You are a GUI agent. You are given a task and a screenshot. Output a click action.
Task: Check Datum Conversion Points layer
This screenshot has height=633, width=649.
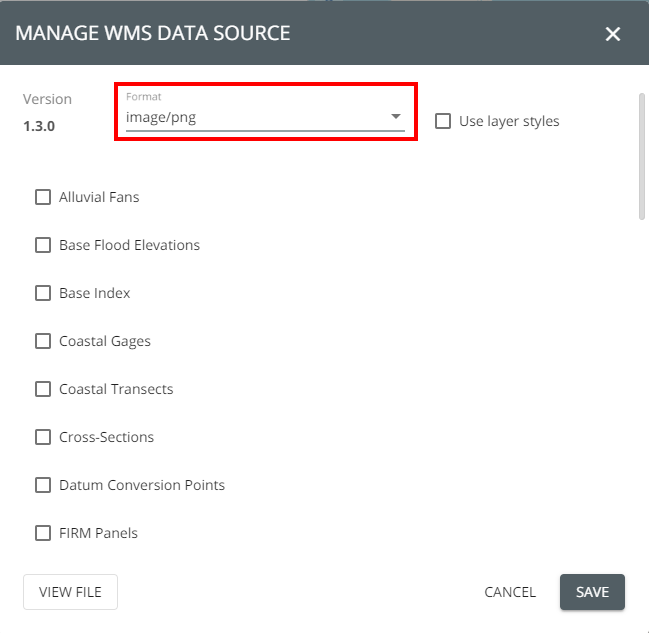(x=43, y=485)
